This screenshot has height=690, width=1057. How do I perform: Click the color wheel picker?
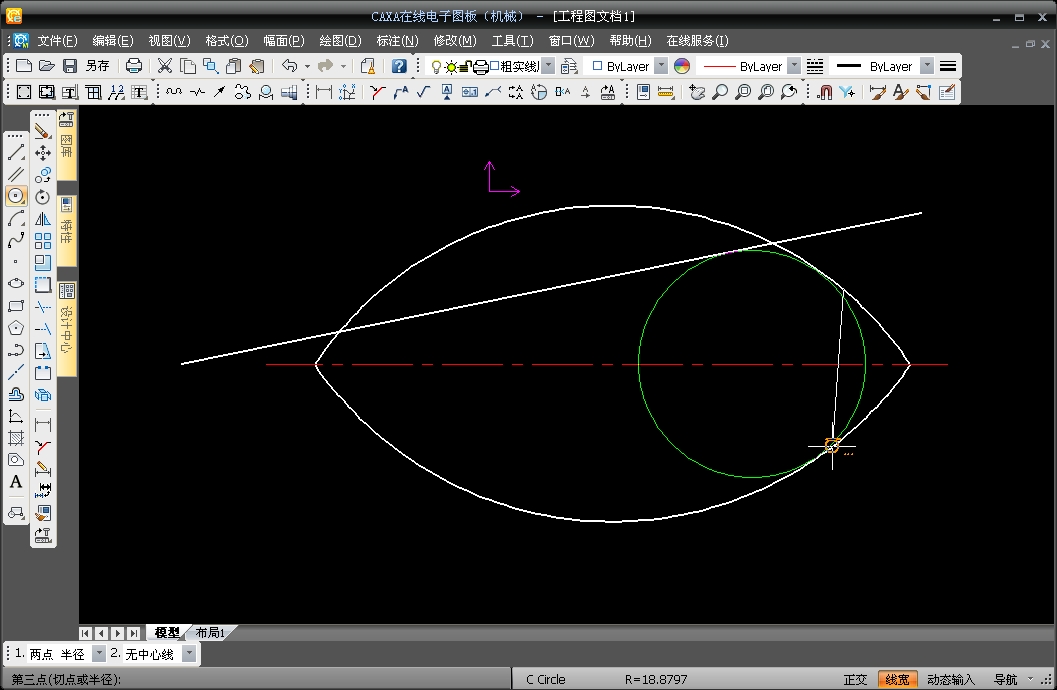[x=682, y=66]
